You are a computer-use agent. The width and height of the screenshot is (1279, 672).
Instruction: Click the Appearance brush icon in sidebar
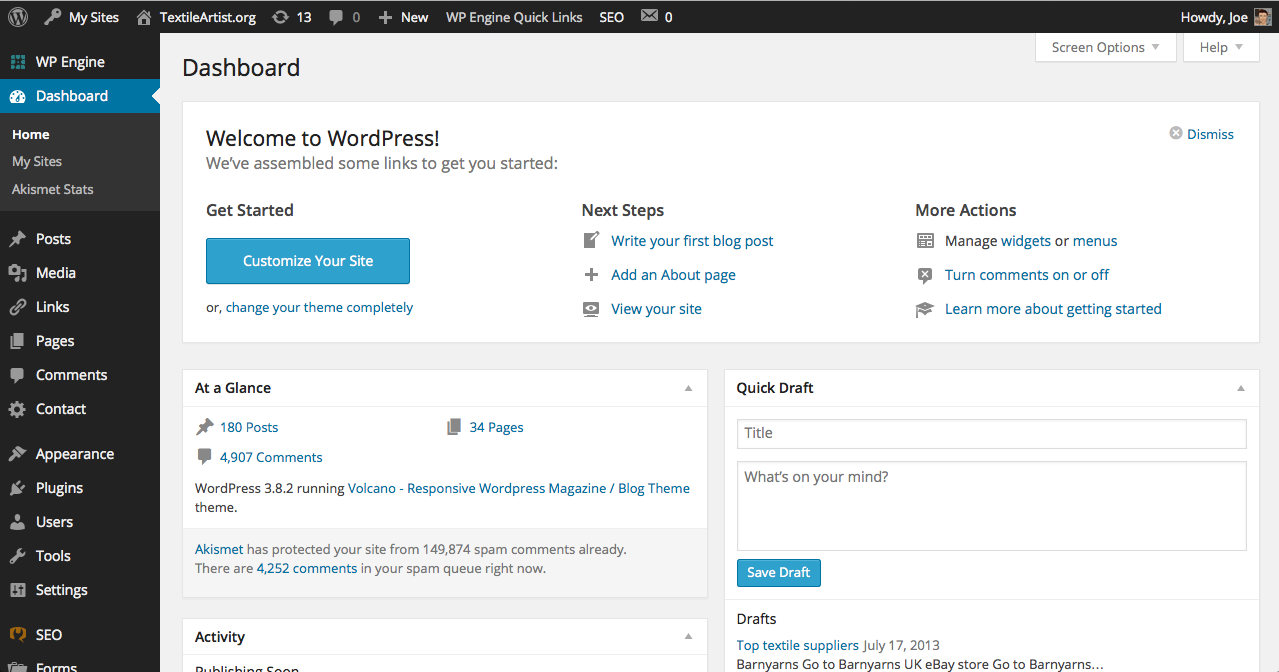[18, 454]
